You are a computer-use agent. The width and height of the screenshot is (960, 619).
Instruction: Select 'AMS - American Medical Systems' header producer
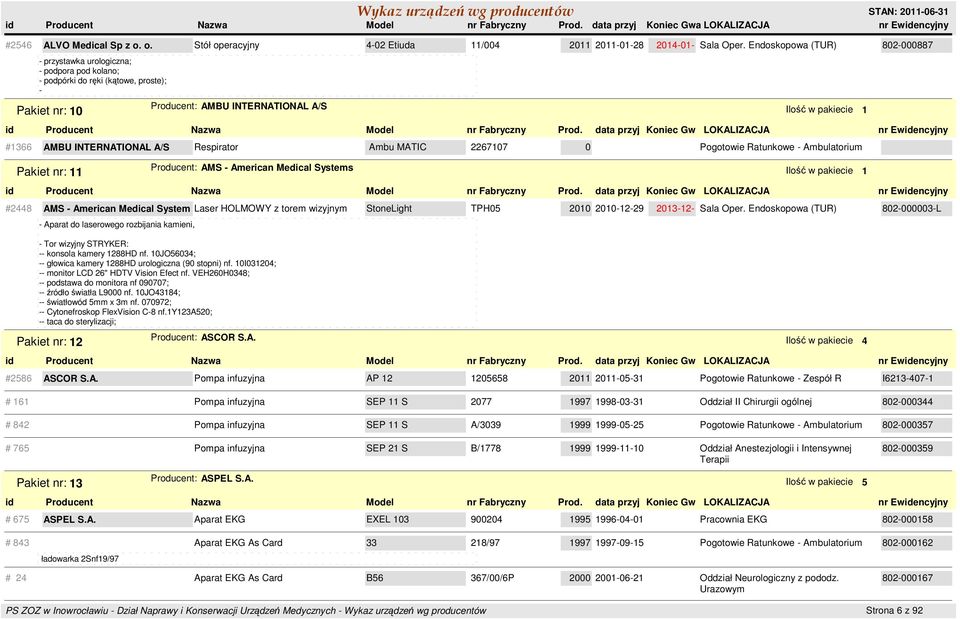click(277, 168)
